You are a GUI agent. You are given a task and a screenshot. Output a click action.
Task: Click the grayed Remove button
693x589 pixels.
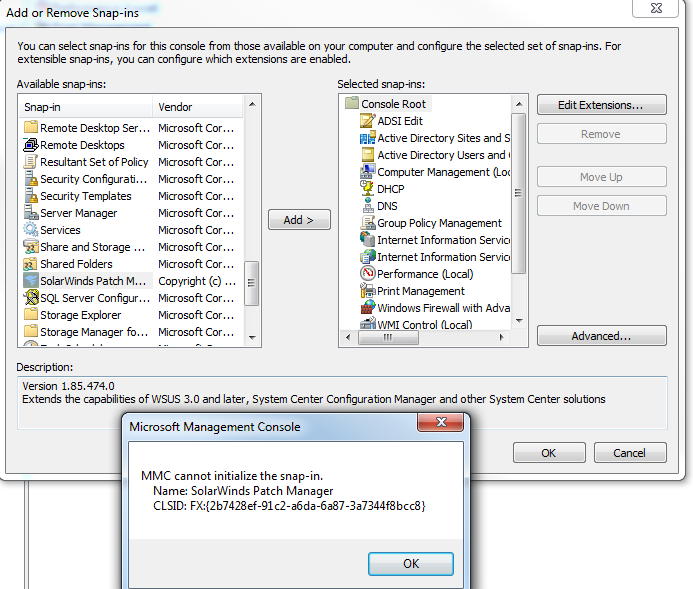coord(602,134)
